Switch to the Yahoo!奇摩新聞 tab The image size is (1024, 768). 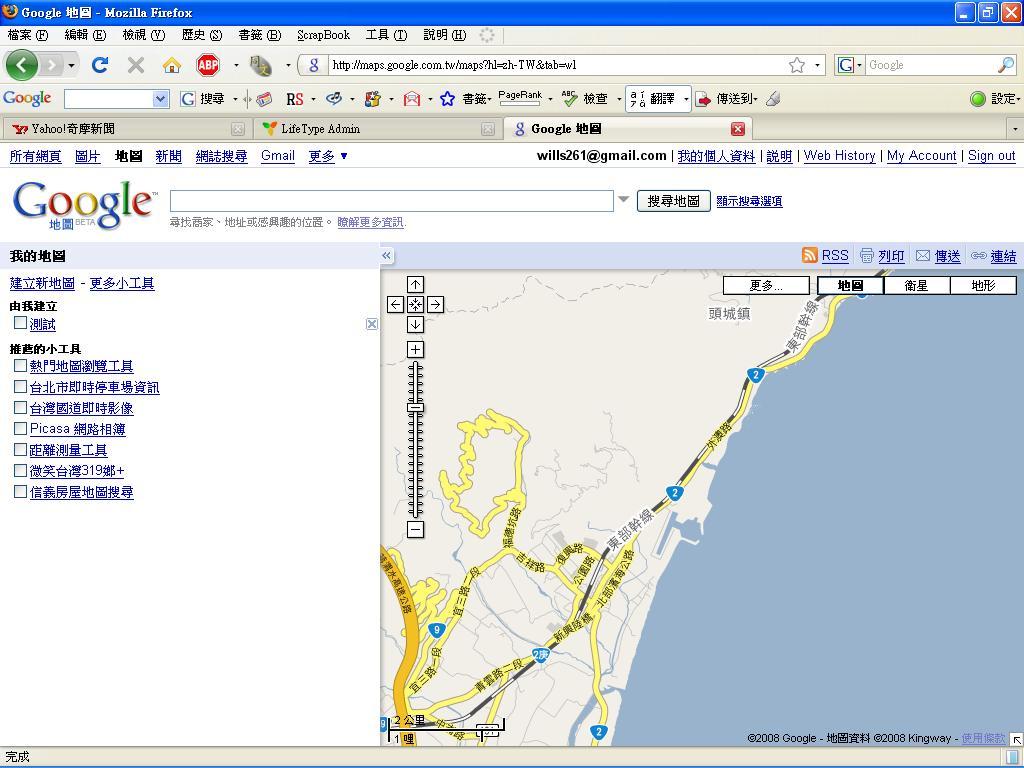click(x=126, y=129)
